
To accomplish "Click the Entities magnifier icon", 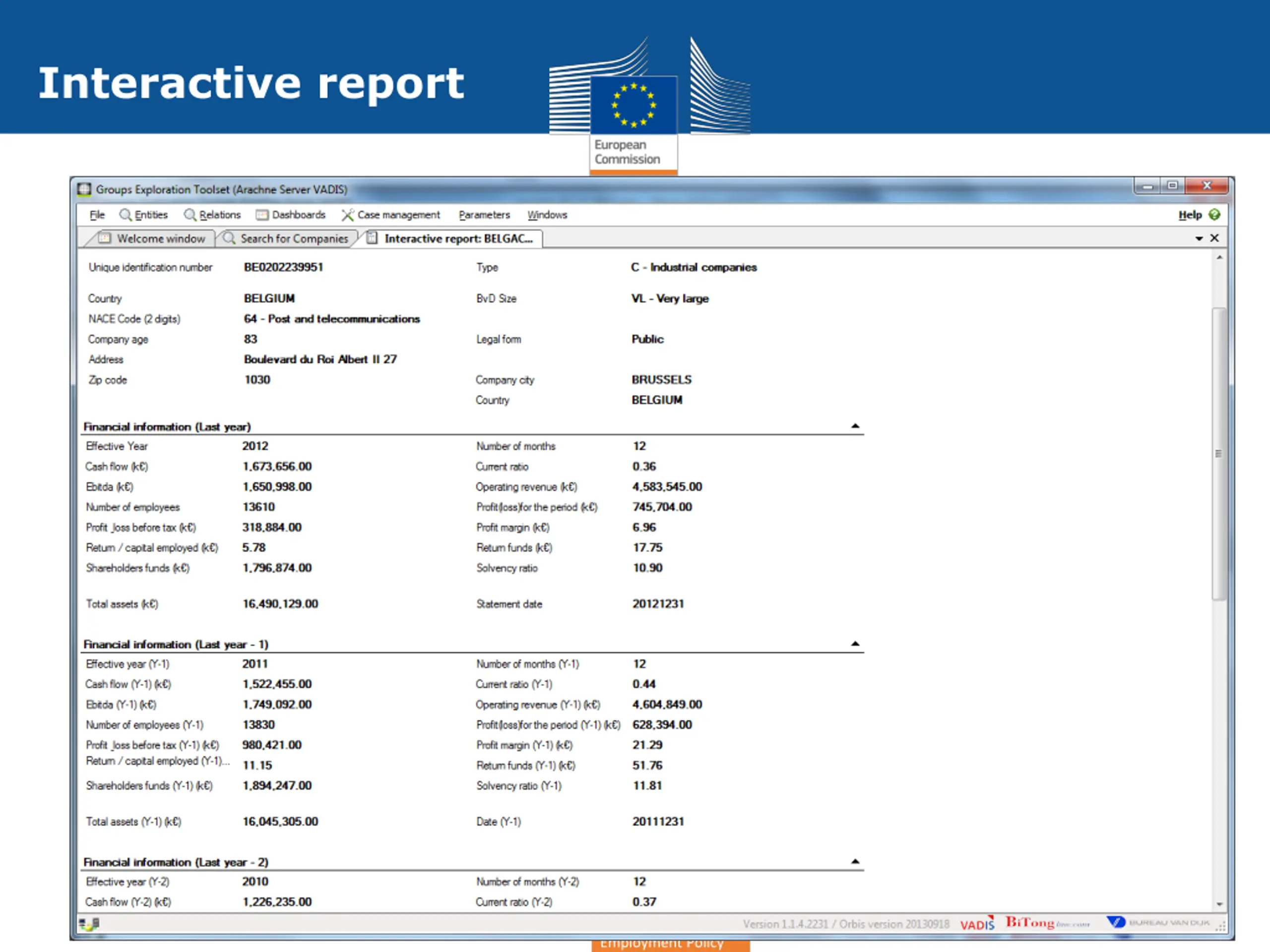I will click(x=125, y=215).
